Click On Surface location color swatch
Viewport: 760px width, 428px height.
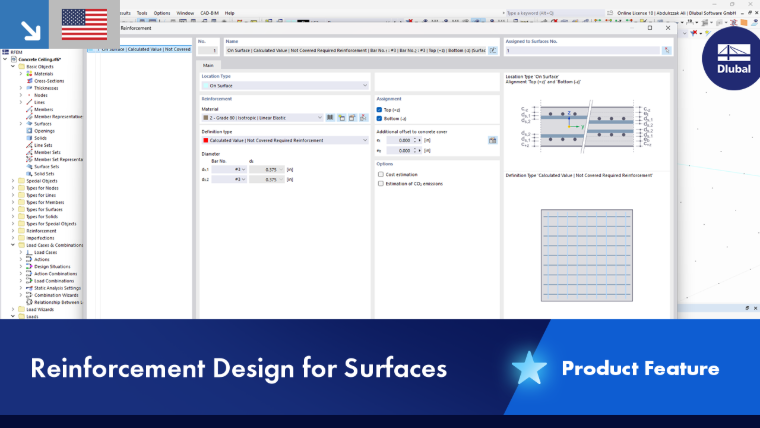click(x=206, y=86)
